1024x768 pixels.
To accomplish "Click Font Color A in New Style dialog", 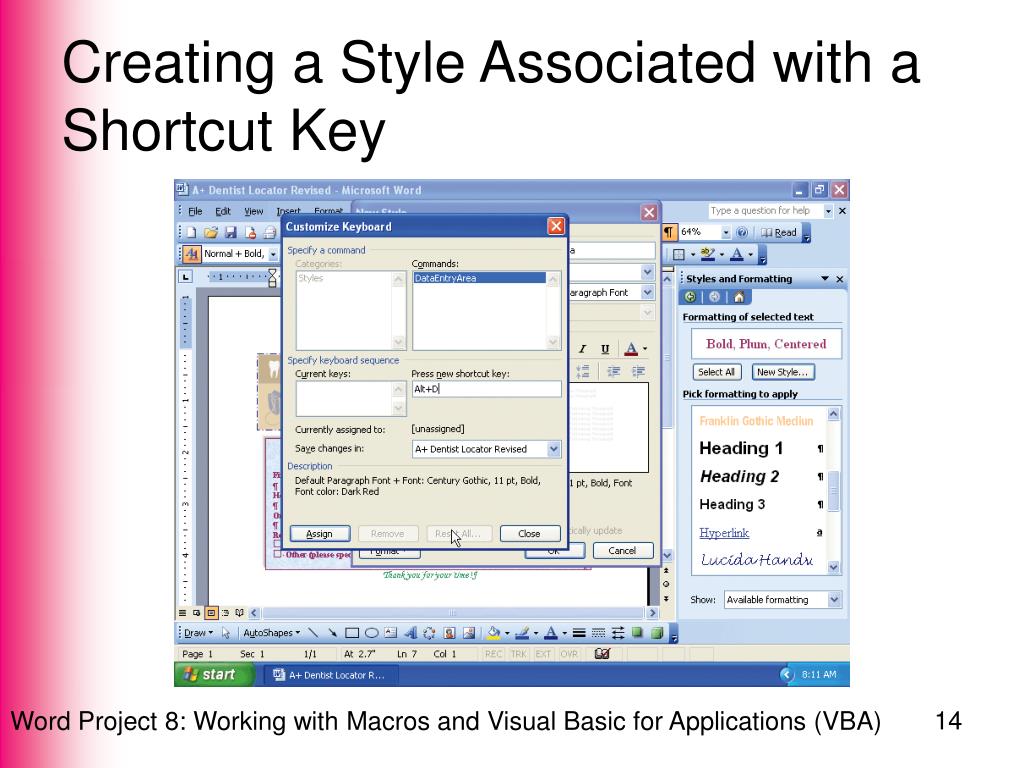I will pyautogui.click(x=631, y=349).
